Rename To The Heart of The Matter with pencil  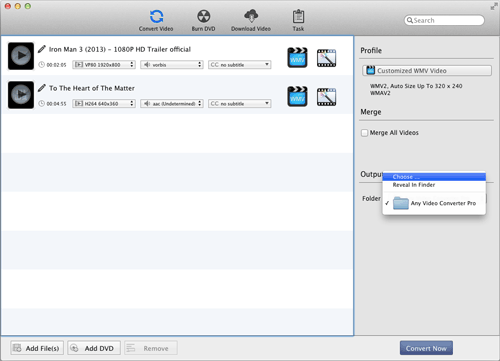pyautogui.click(x=42, y=88)
